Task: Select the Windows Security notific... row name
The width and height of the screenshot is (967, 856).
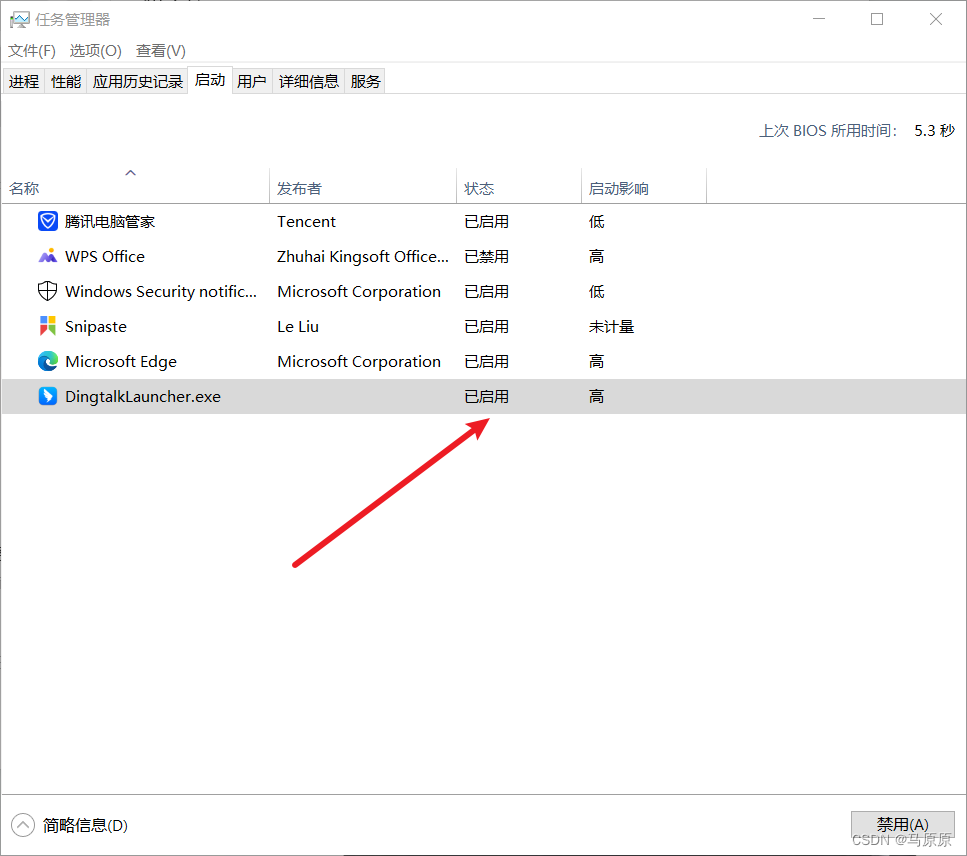Action: (x=161, y=292)
